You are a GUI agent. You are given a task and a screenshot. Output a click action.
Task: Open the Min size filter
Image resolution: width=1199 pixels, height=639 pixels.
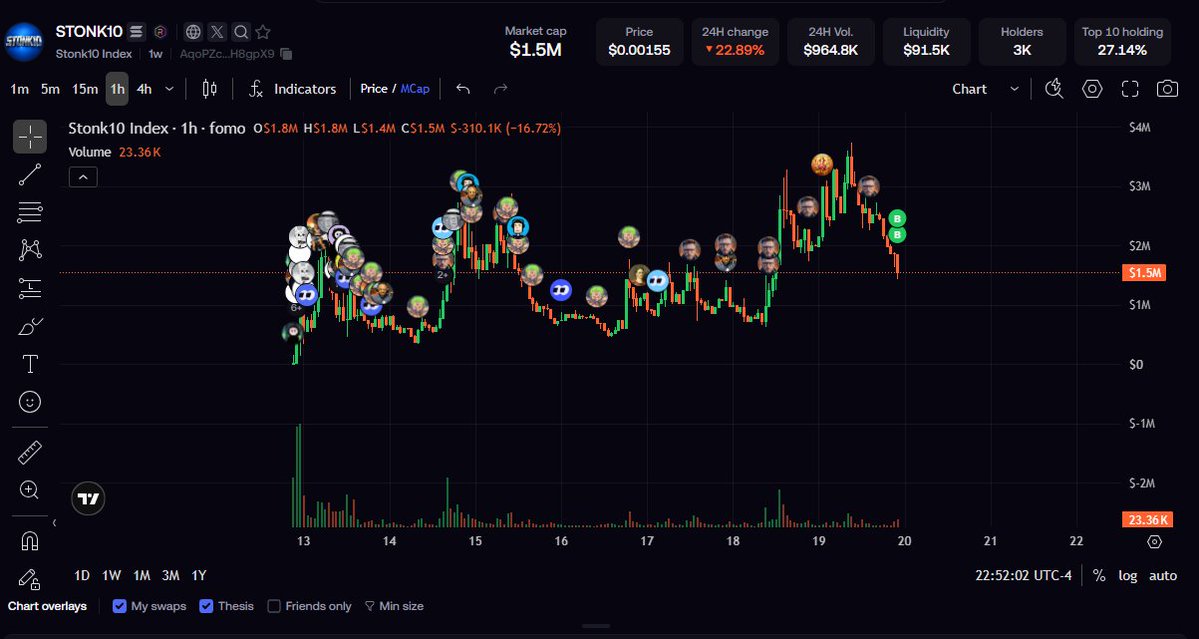tap(394, 606)
